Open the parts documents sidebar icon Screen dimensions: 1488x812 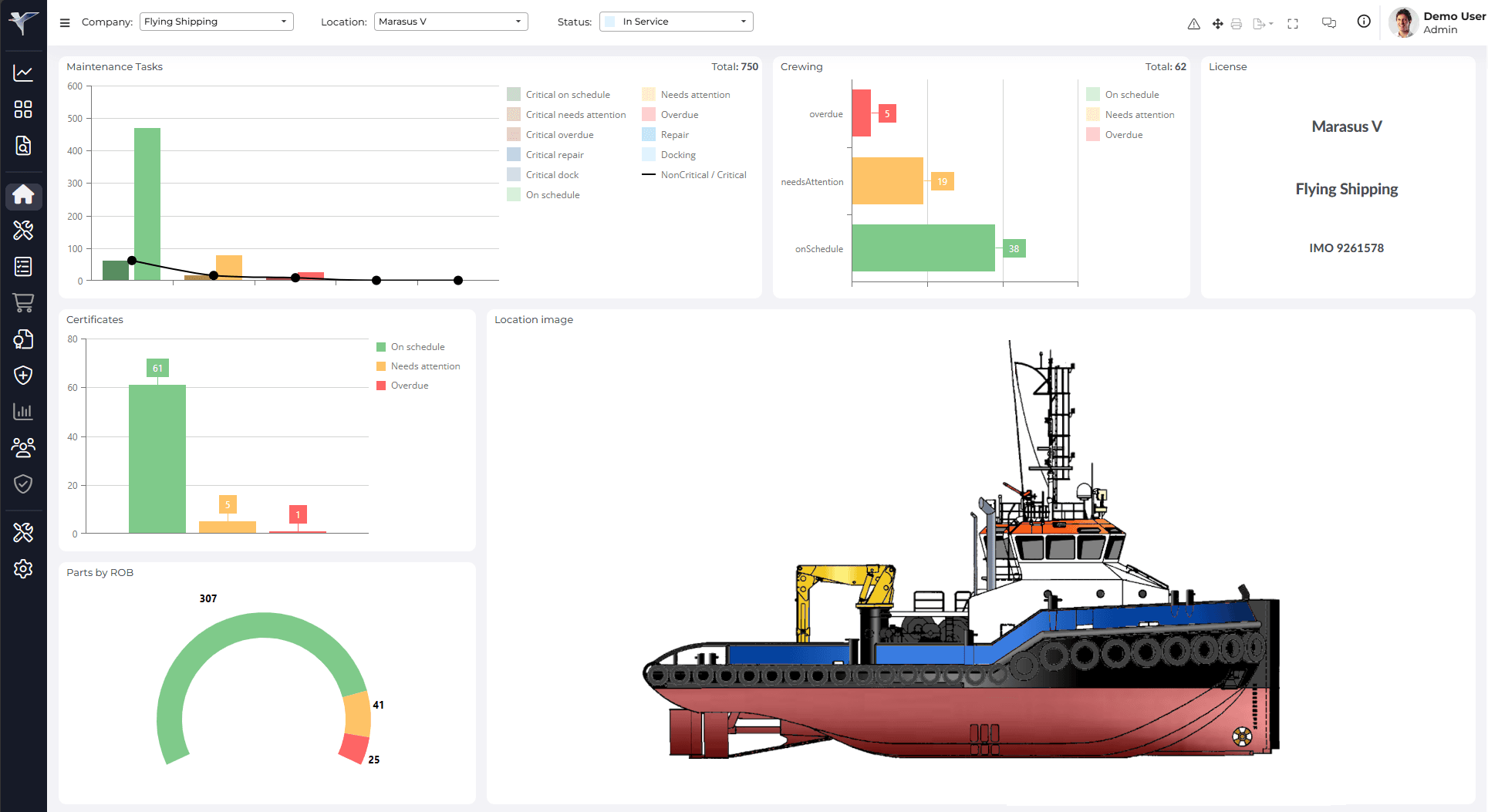tap(23, 339)
